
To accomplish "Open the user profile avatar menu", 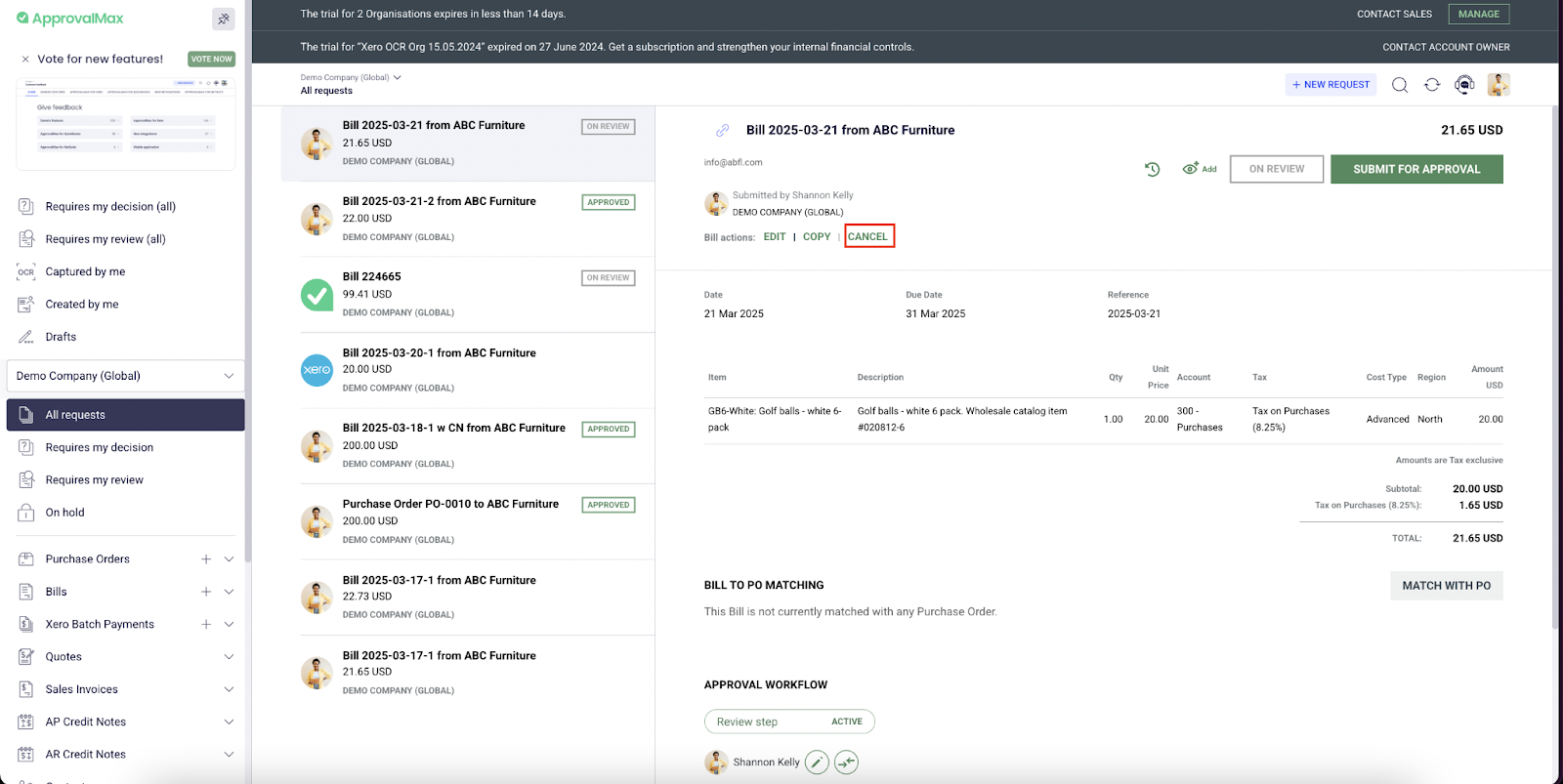I will tap(1499, 85).
